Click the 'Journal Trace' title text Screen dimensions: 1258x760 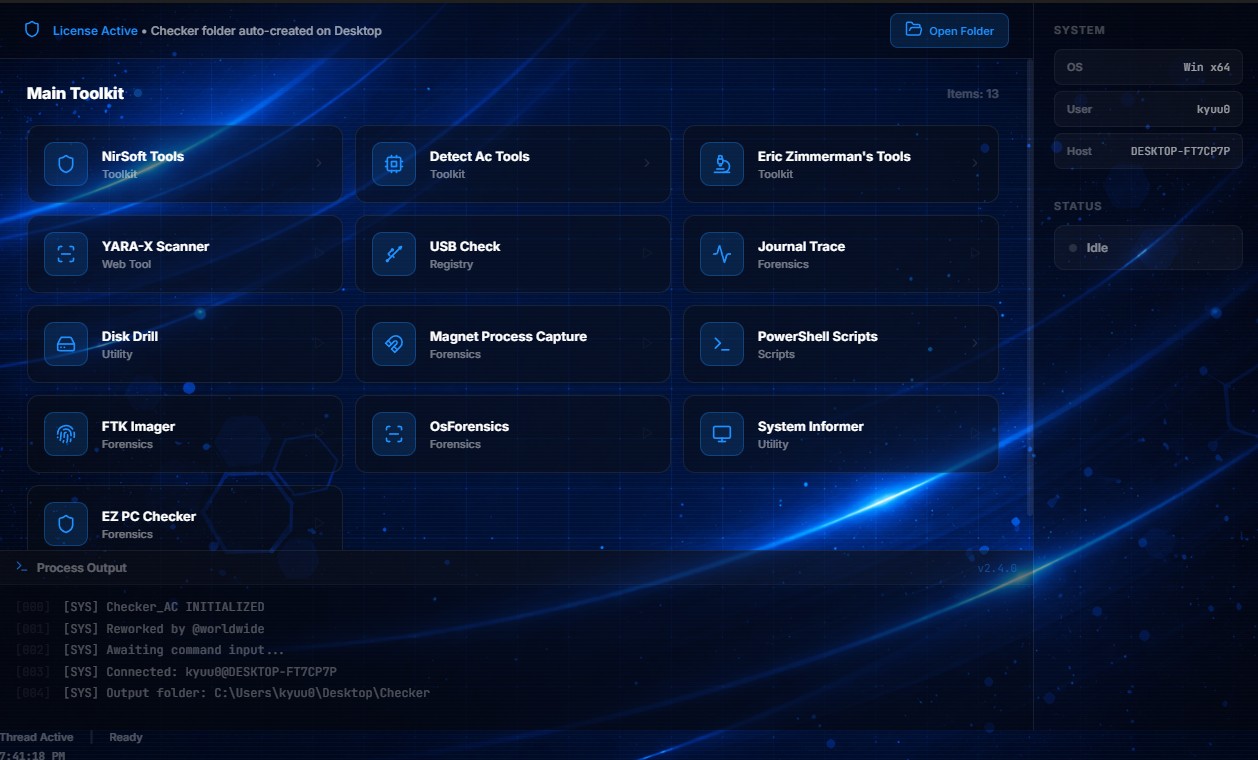801,246
